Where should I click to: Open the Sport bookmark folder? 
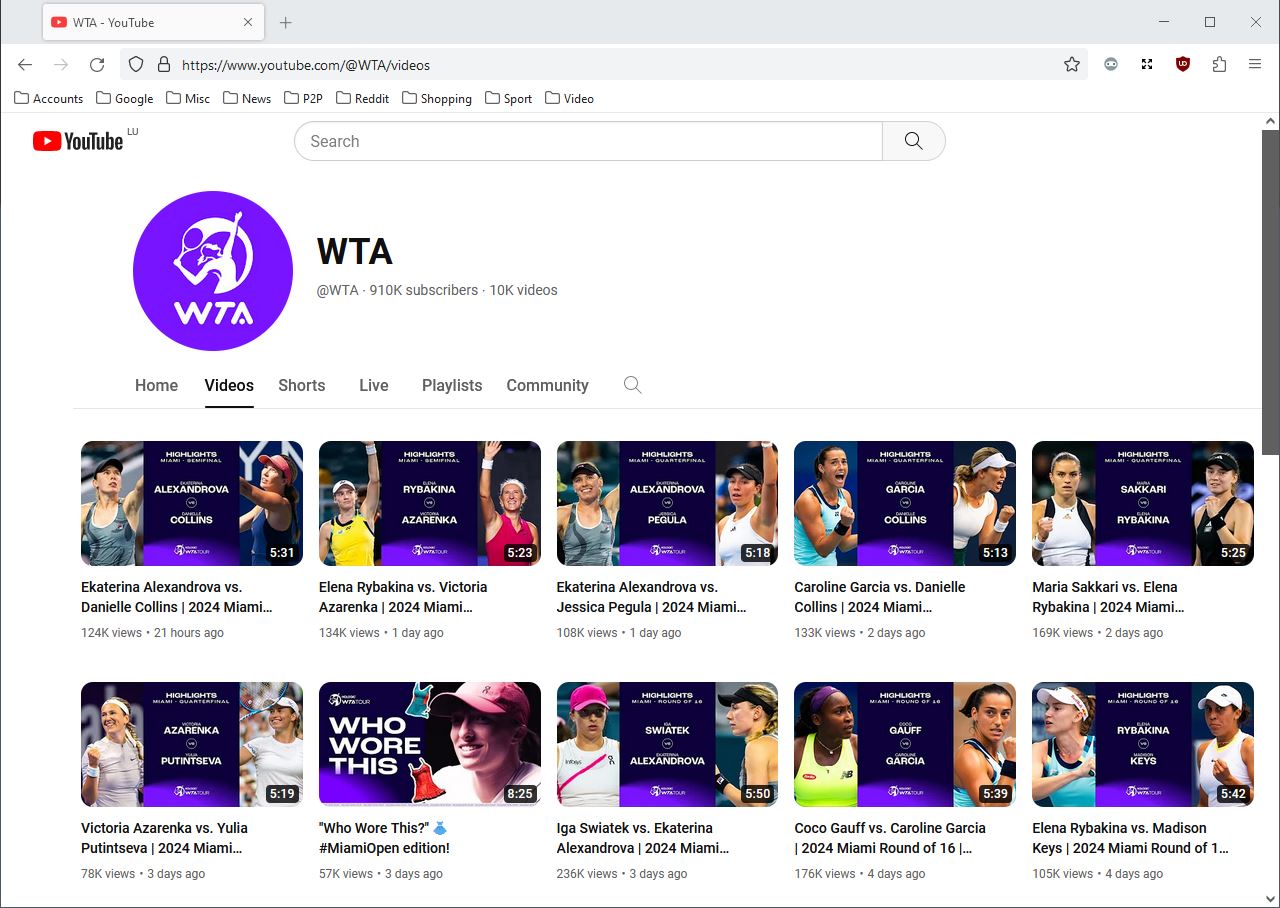pyautogui.click(x=508, y=98)
